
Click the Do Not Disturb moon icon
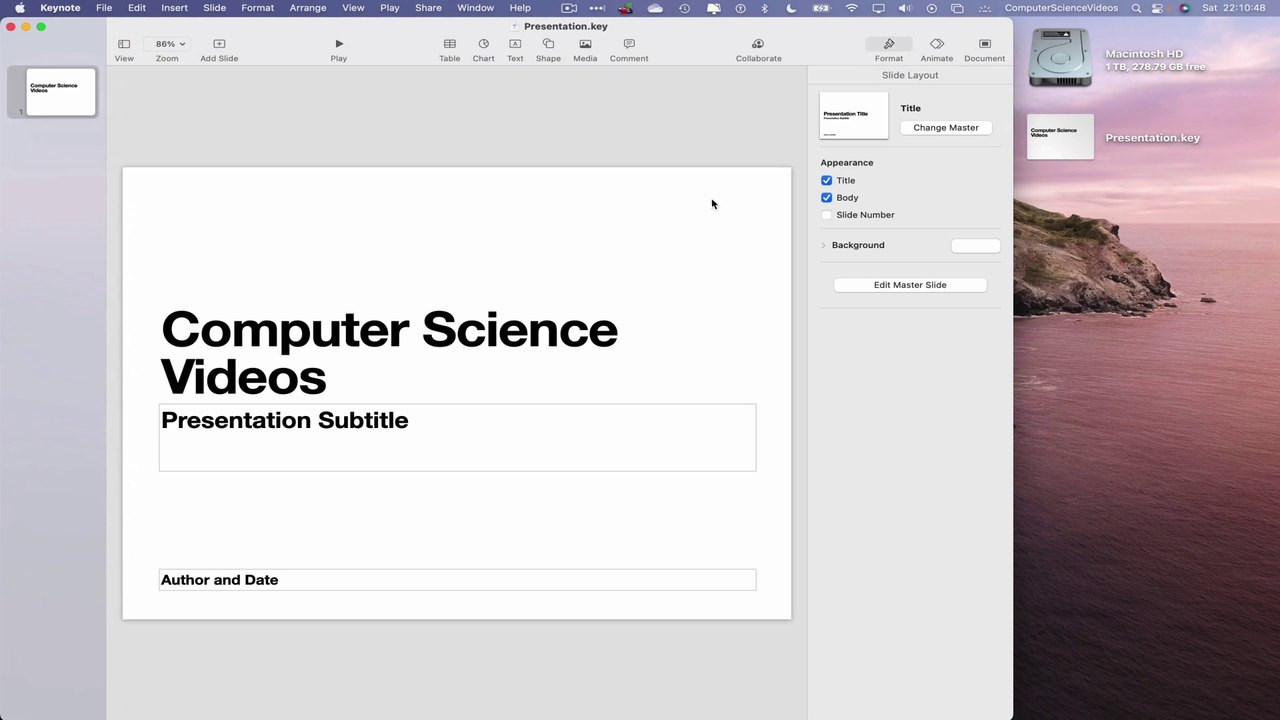tap(791, 8)
